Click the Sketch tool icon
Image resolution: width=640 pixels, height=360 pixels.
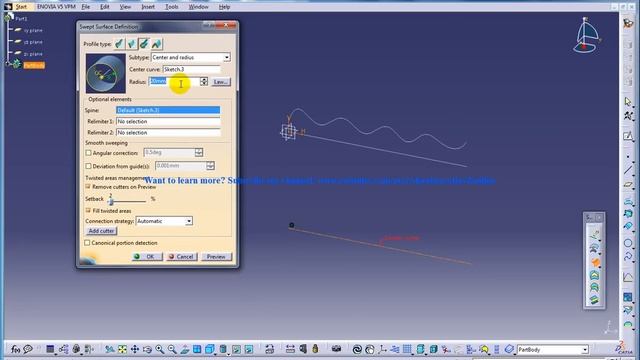coord(628,136)
